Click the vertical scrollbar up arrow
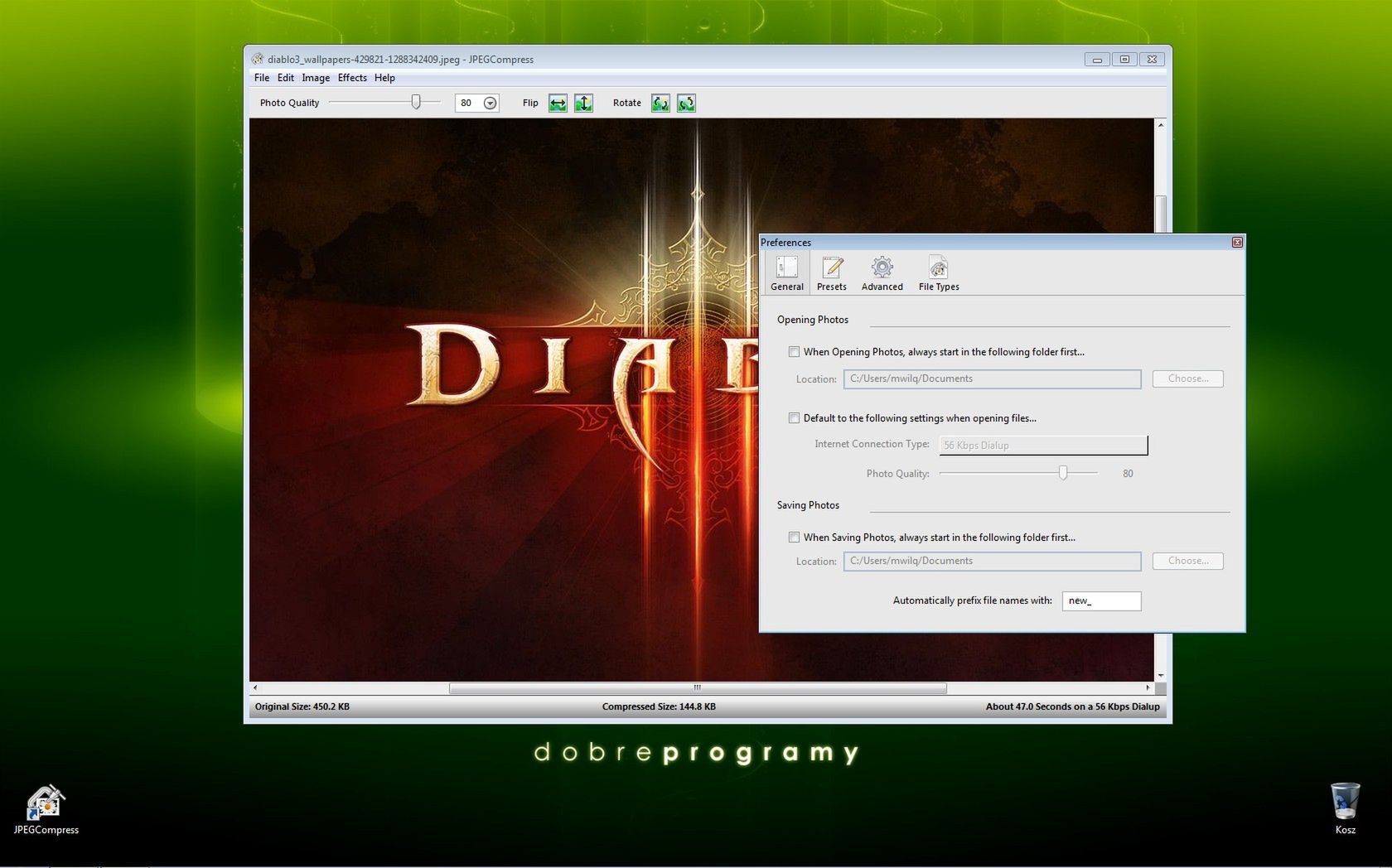This screenshot has height=868, width=1392. 1161,125
